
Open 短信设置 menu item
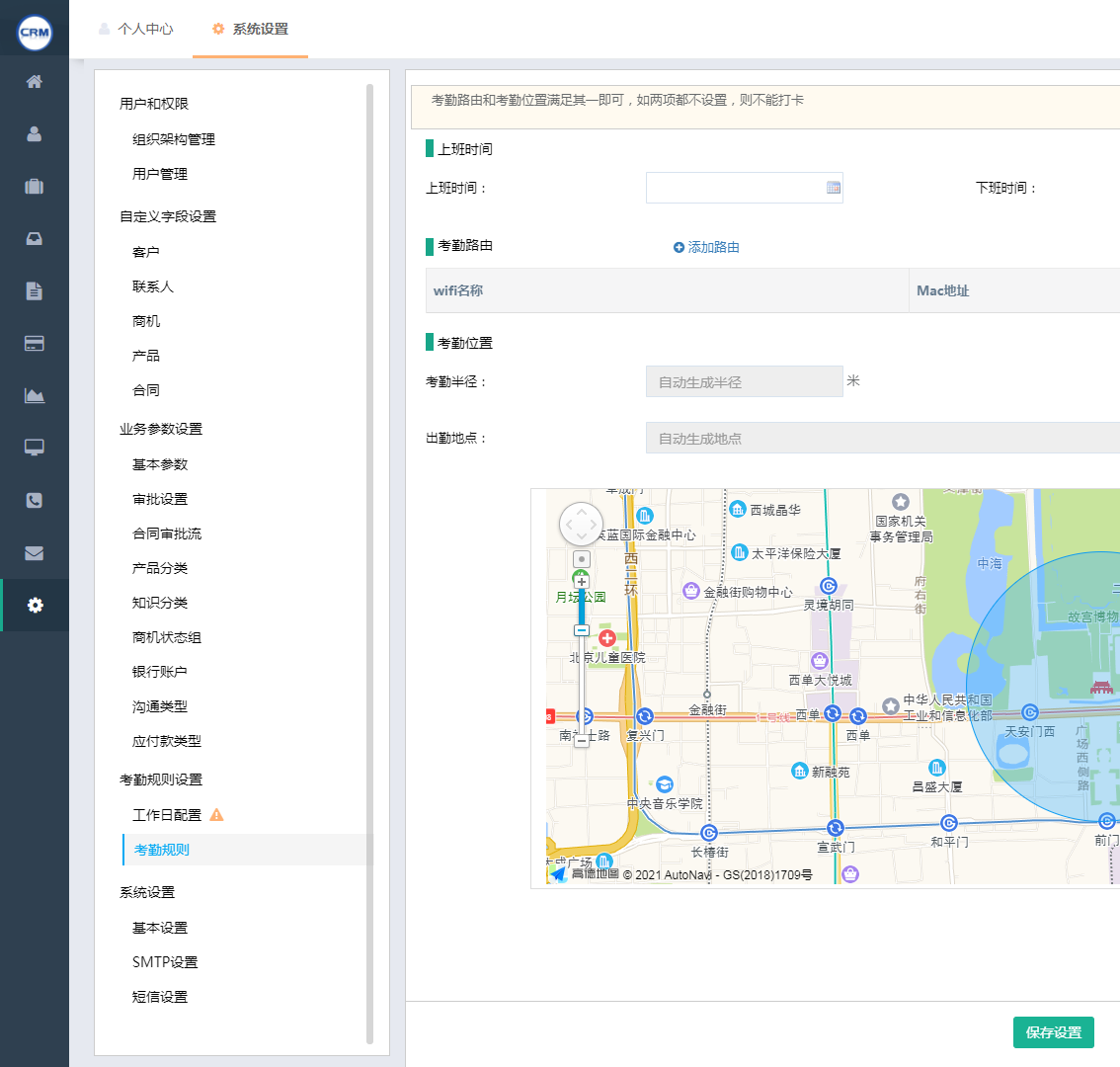pos(160,996)
